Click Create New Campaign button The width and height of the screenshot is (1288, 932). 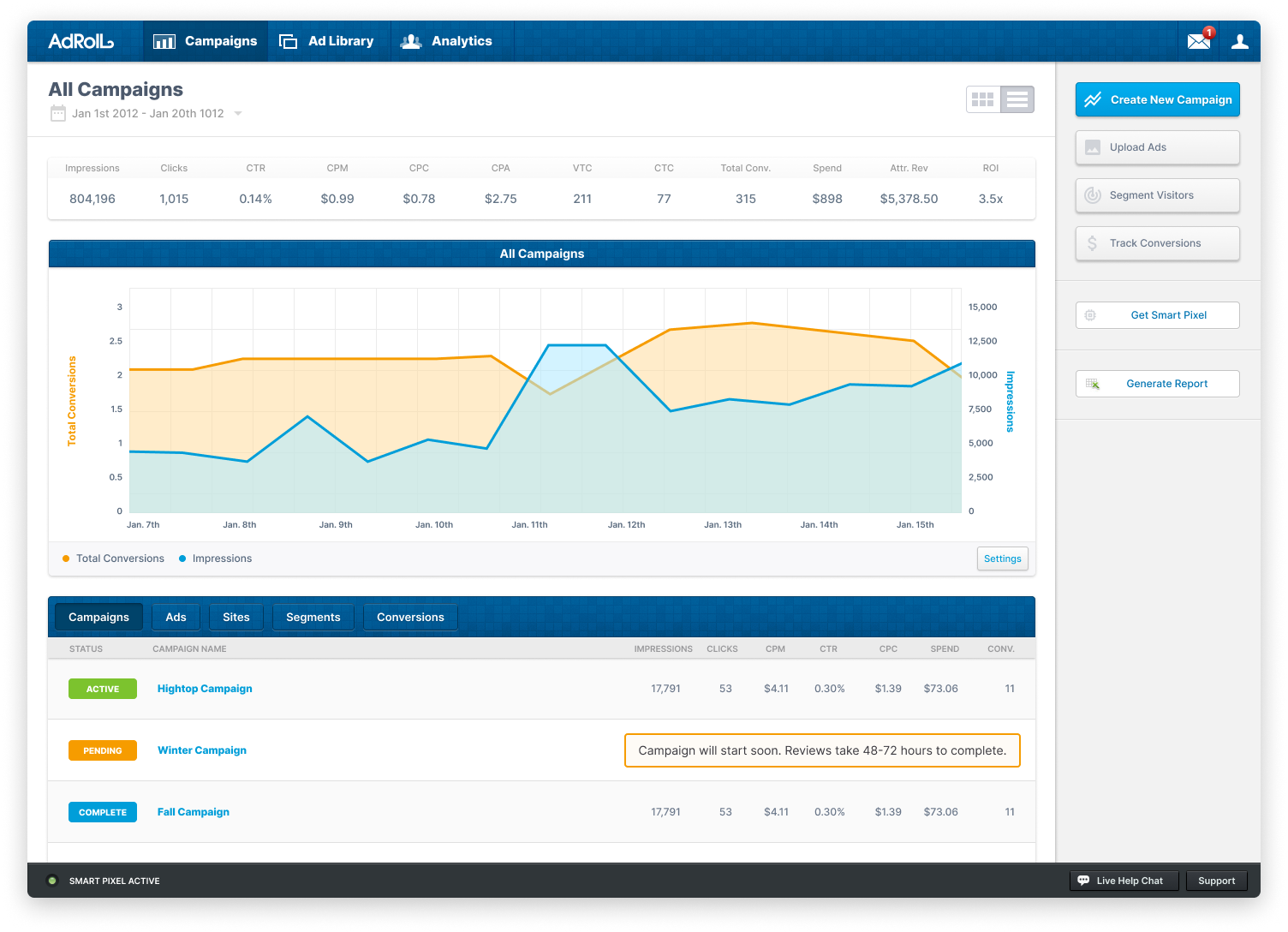pyautogui.click(x=1157, y=99)
